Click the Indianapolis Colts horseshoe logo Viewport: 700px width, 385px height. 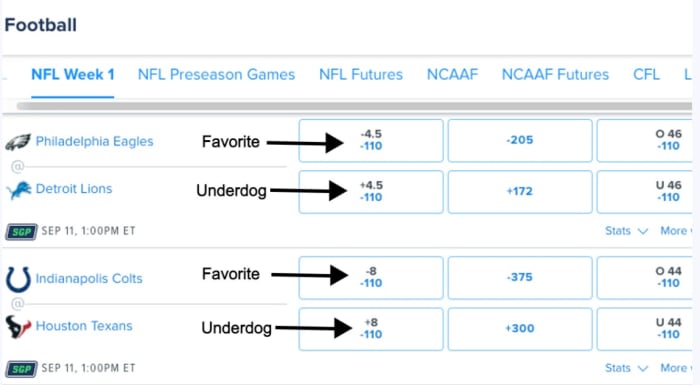point(18,280)
